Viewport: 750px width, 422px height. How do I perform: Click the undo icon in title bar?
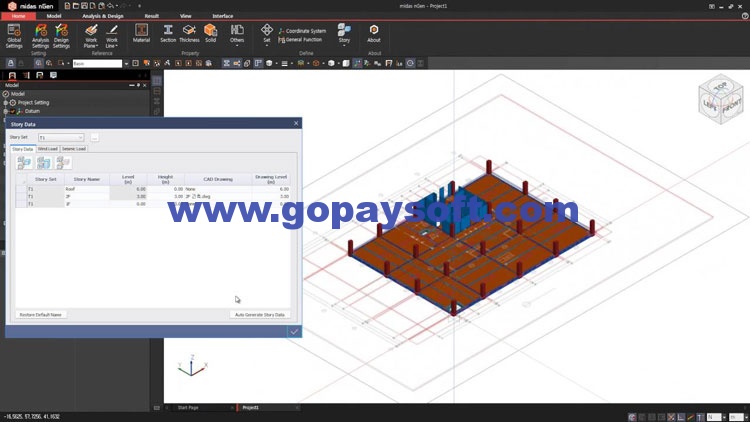[110, 6]
